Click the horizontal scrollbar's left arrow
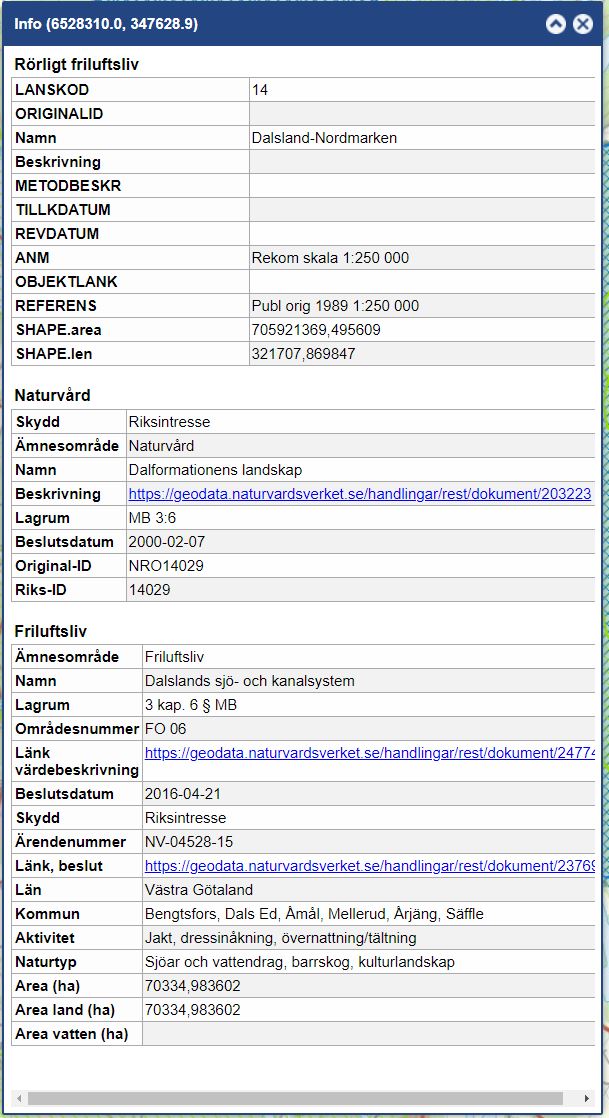Screen dimensions: 609x1118 coord(19,1098)
